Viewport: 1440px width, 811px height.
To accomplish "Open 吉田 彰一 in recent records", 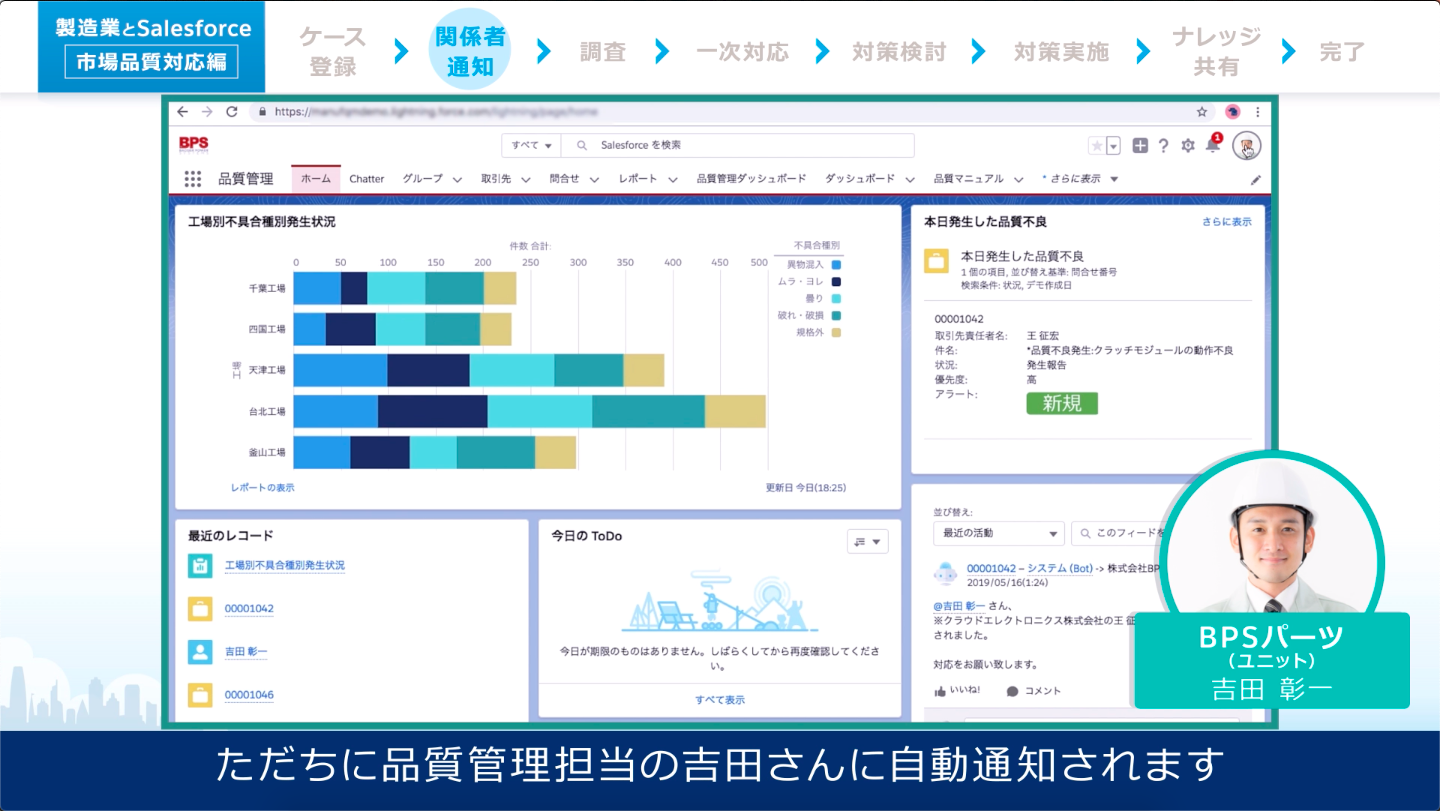I will click(246, 652).
